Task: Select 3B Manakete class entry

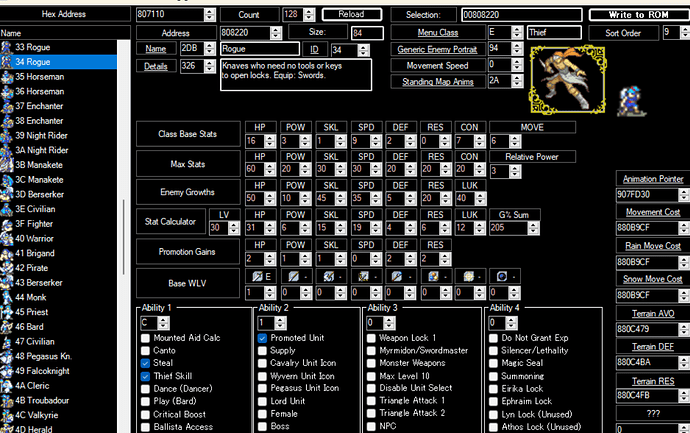Action: coord(59,165)
